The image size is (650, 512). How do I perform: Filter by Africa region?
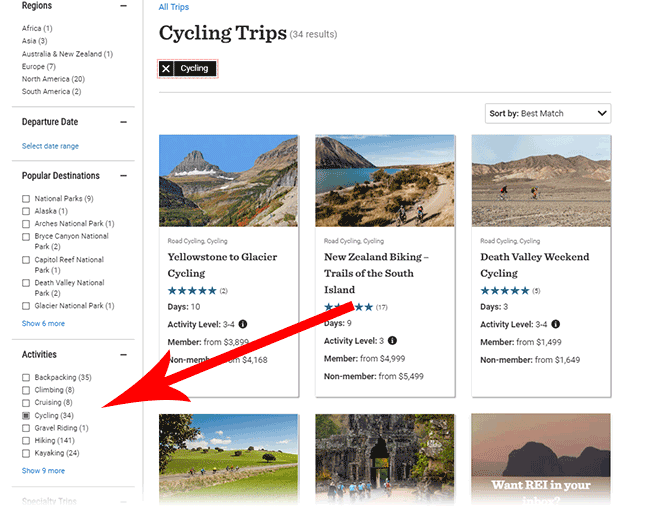(37, 28)
